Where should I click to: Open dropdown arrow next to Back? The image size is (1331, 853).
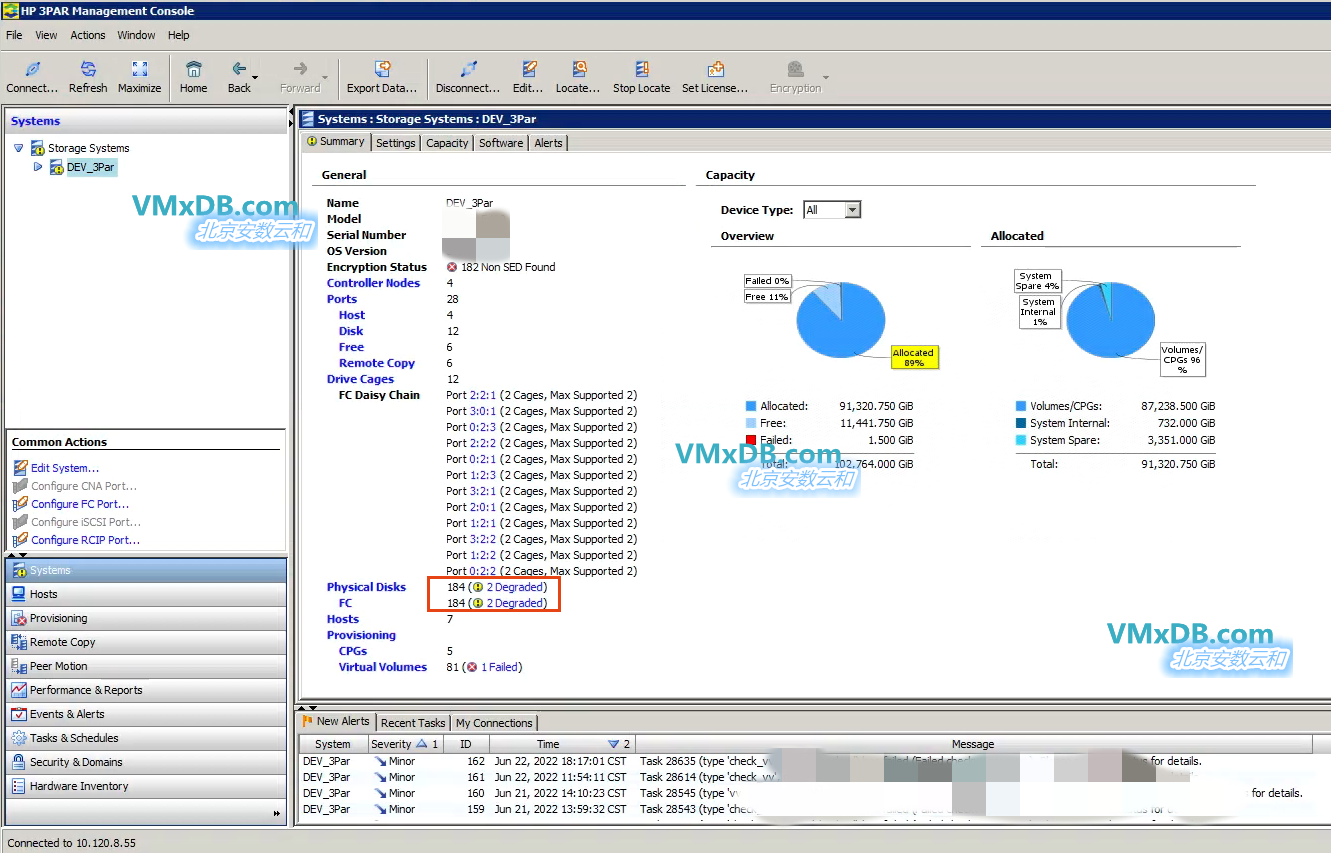255,78
